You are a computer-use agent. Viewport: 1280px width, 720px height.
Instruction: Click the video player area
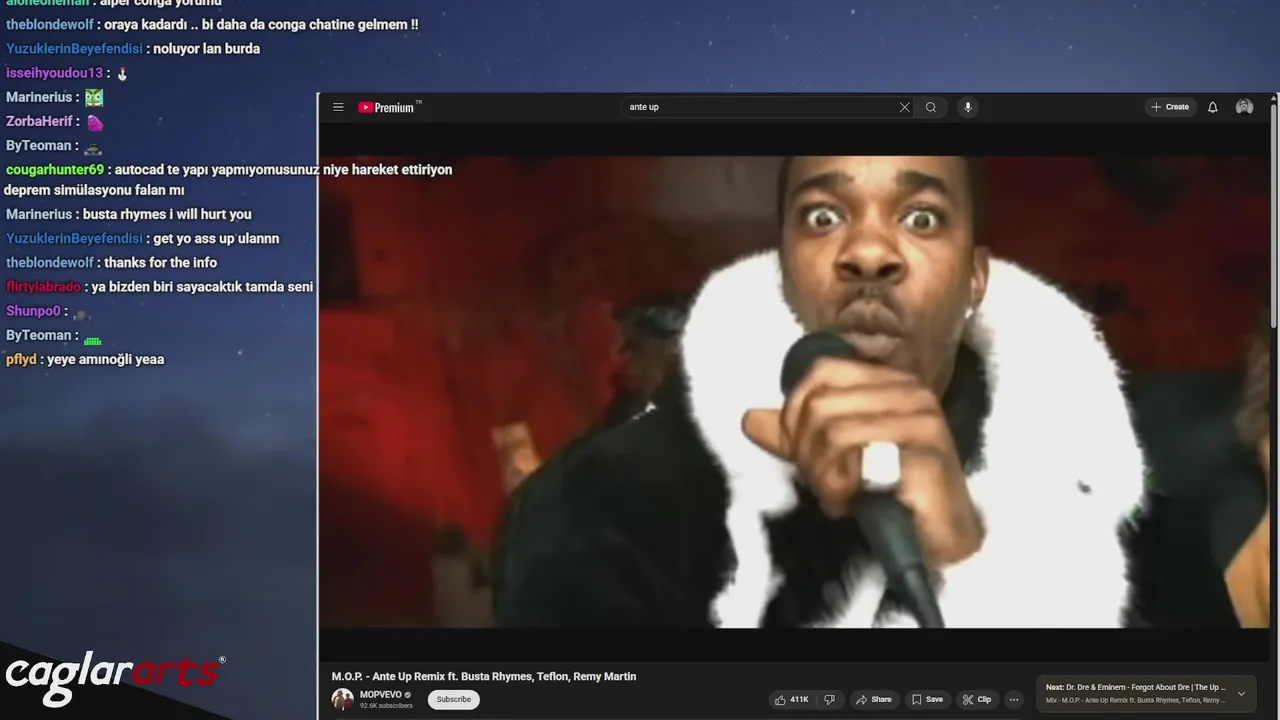pyautogui.click(x=794, y=391)
